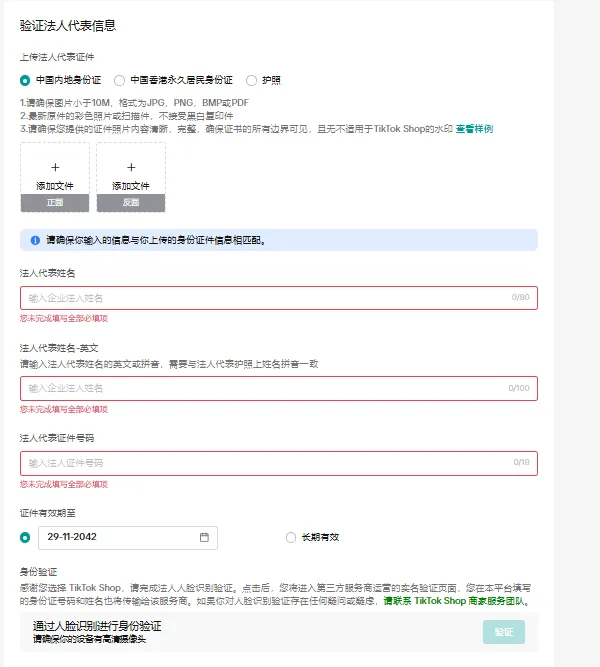Select the 护照 radio option
The width and height of the screenshot is (600, 667).
pos(251,80)
